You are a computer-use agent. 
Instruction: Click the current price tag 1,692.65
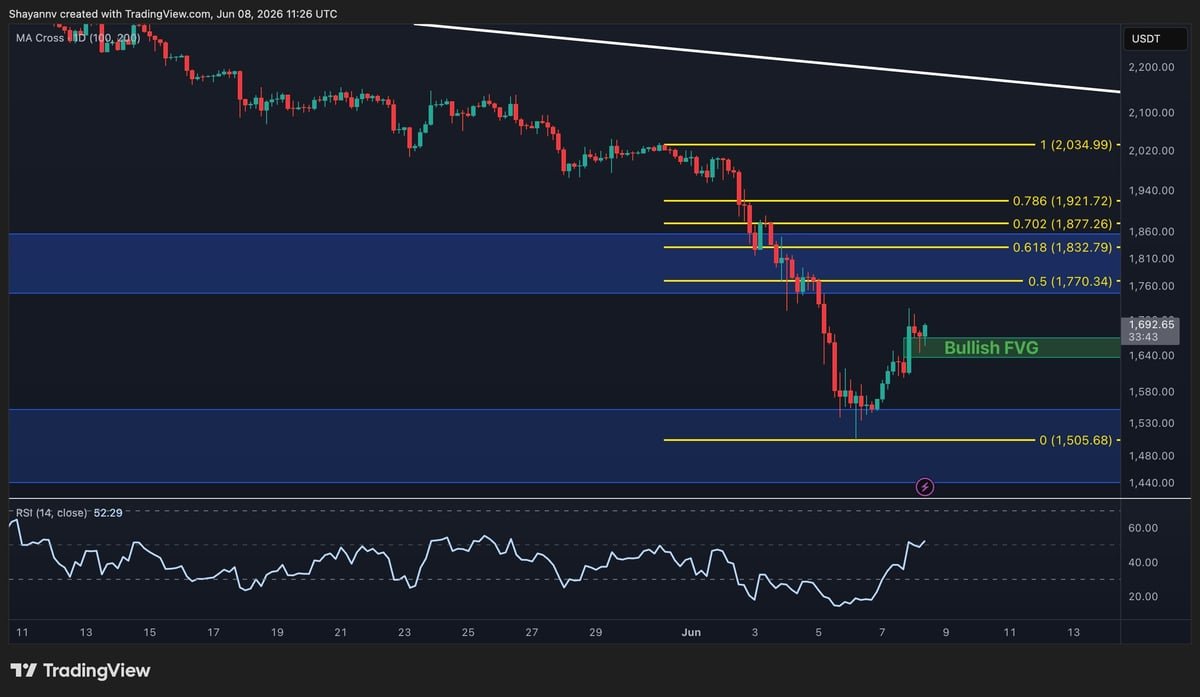1151,323
